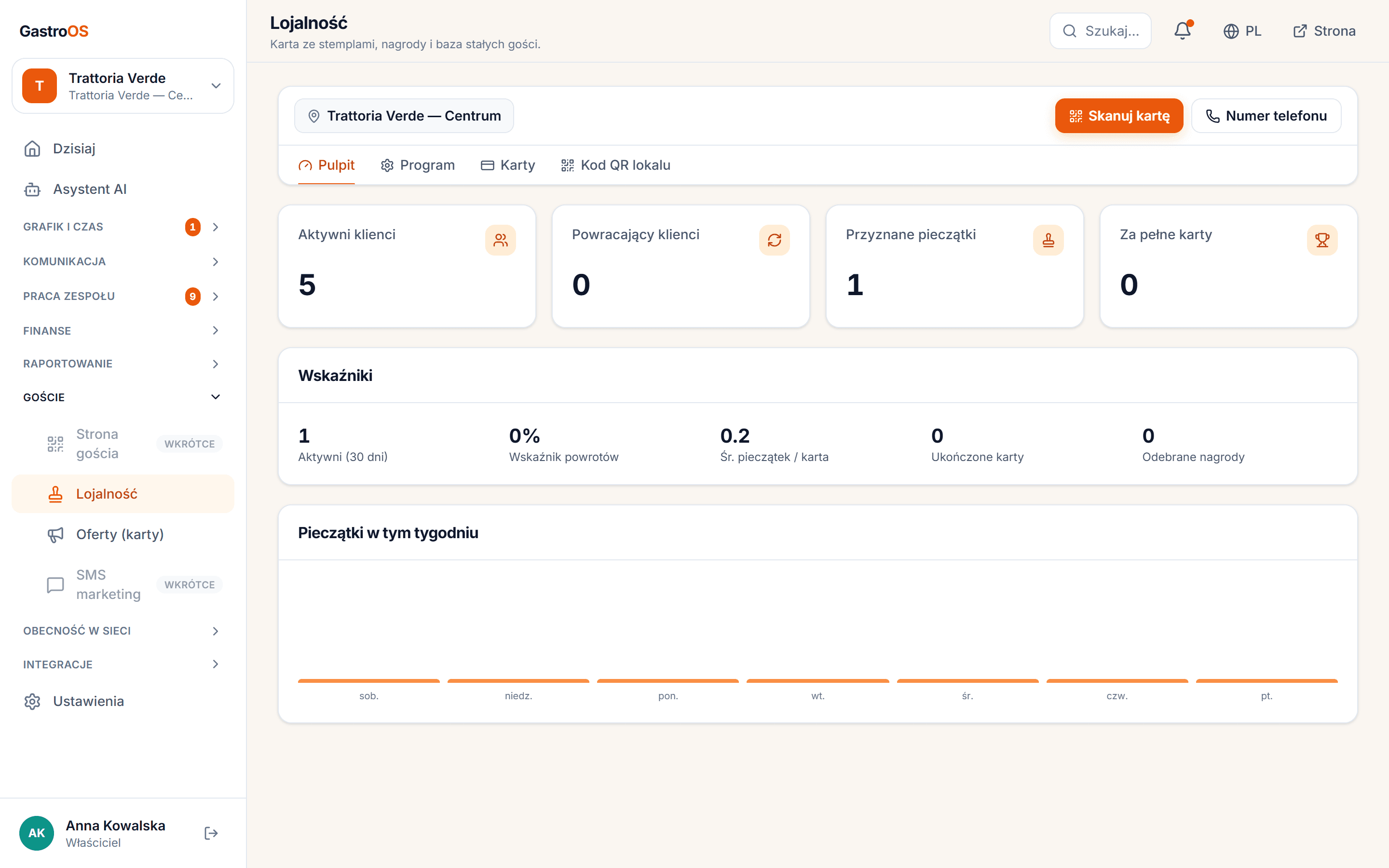Switch to the Program tab

pos(417,165)
